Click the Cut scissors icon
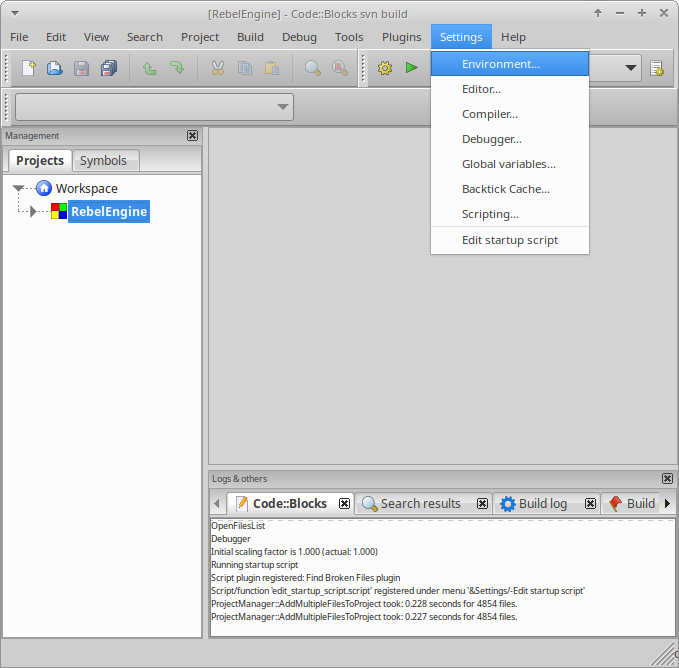Viewport: 679px width, 668px height. 218,68
